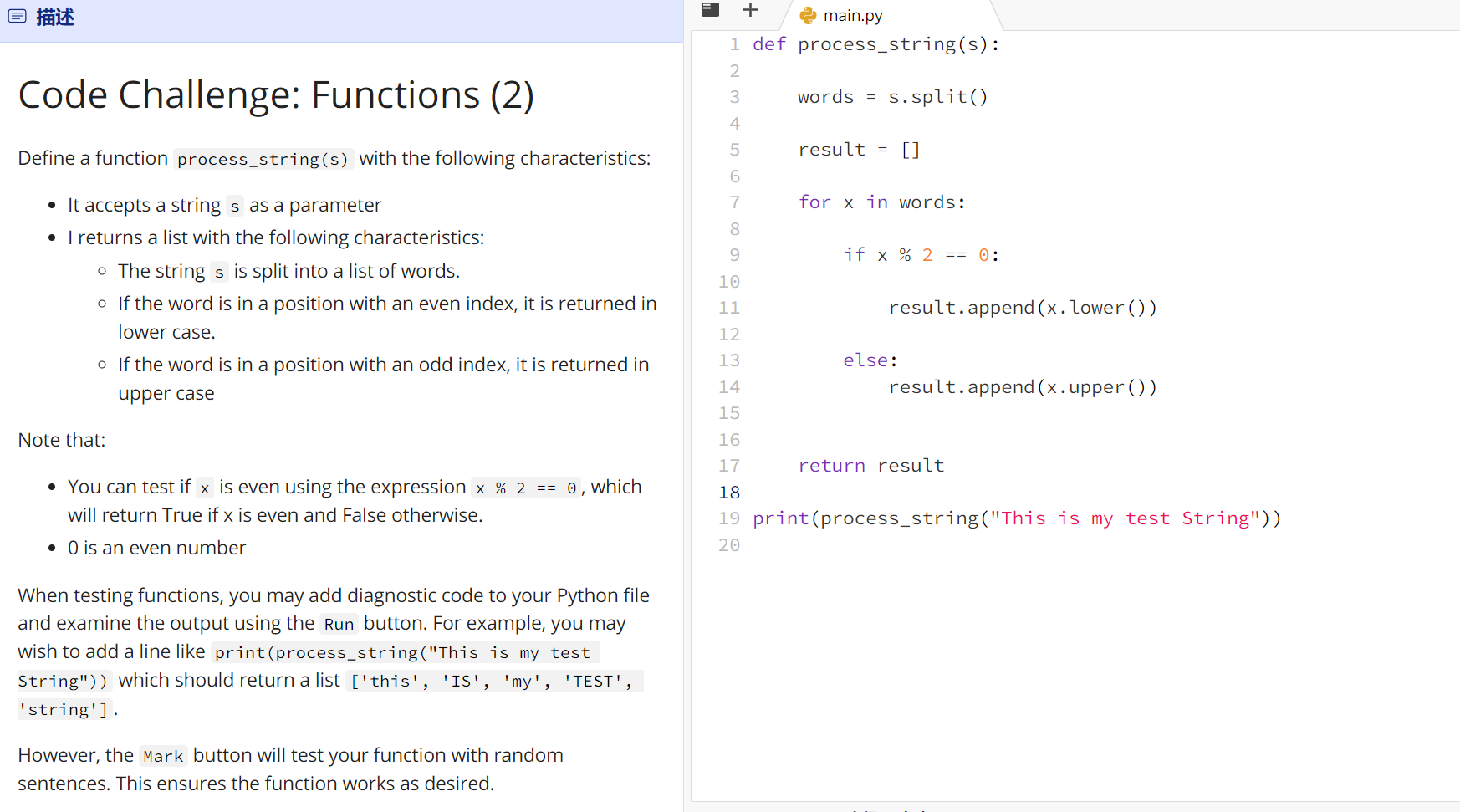Click the odd index upper case bullet
The image size is (1460, 812).
(383, 379)
